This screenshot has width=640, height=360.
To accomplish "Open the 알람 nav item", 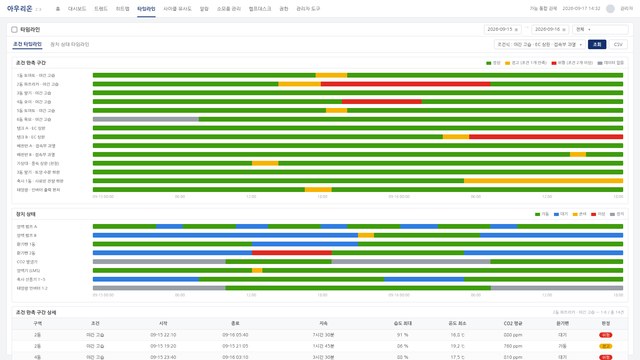I will click(x=204, y=9).
